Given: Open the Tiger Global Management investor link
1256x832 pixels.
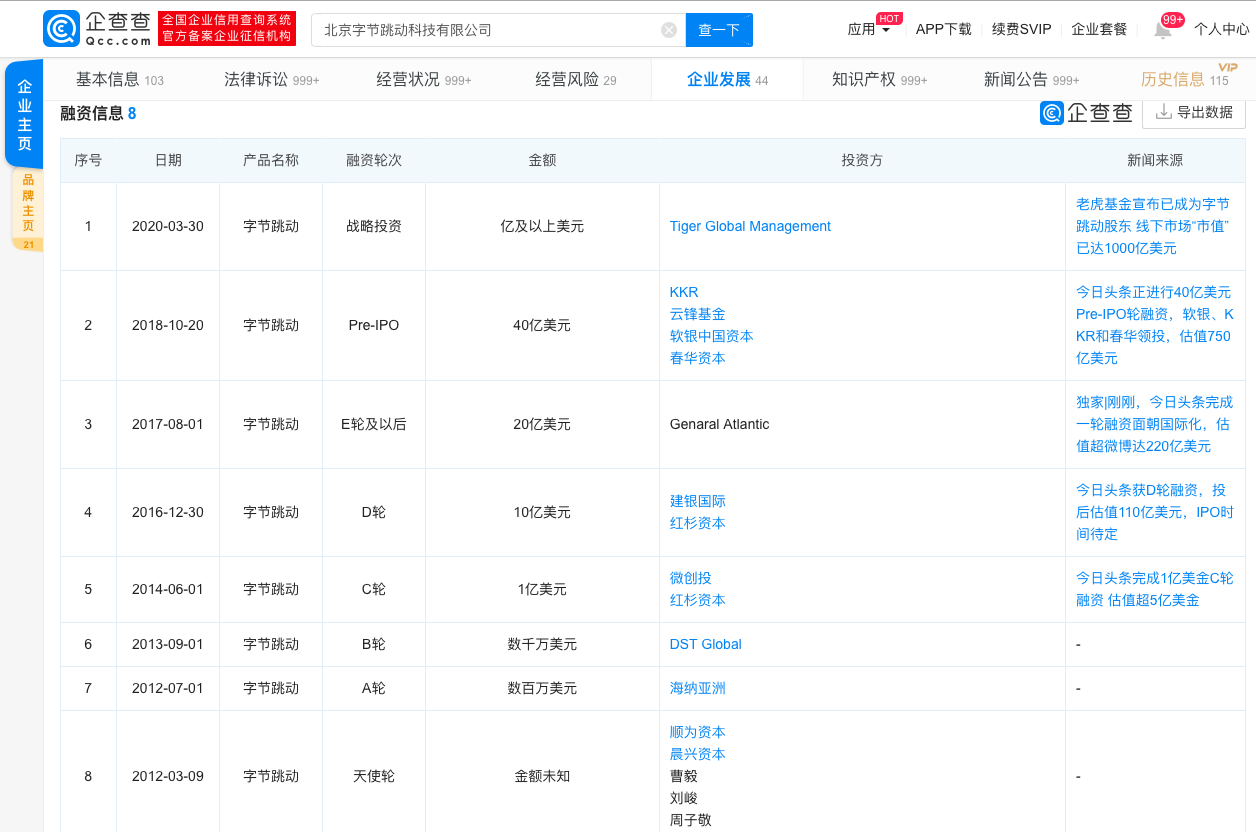Looking at the screenshot, I should tap(750, 226).
